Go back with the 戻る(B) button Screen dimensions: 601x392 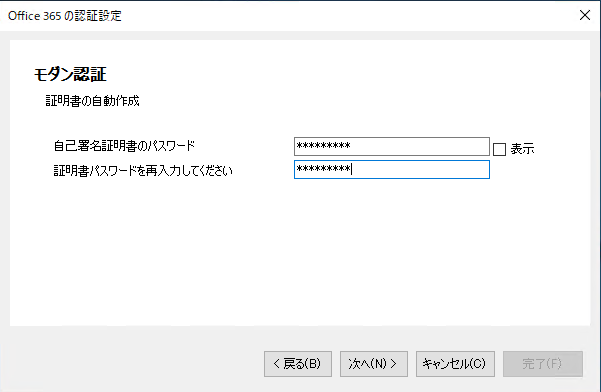[298, 364]
